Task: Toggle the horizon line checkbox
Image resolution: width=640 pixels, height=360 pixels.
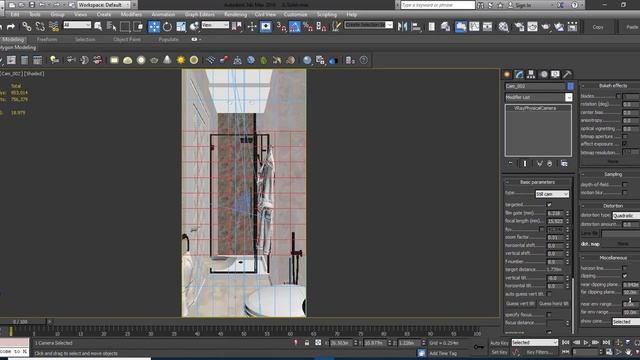Action: point(625,268)
